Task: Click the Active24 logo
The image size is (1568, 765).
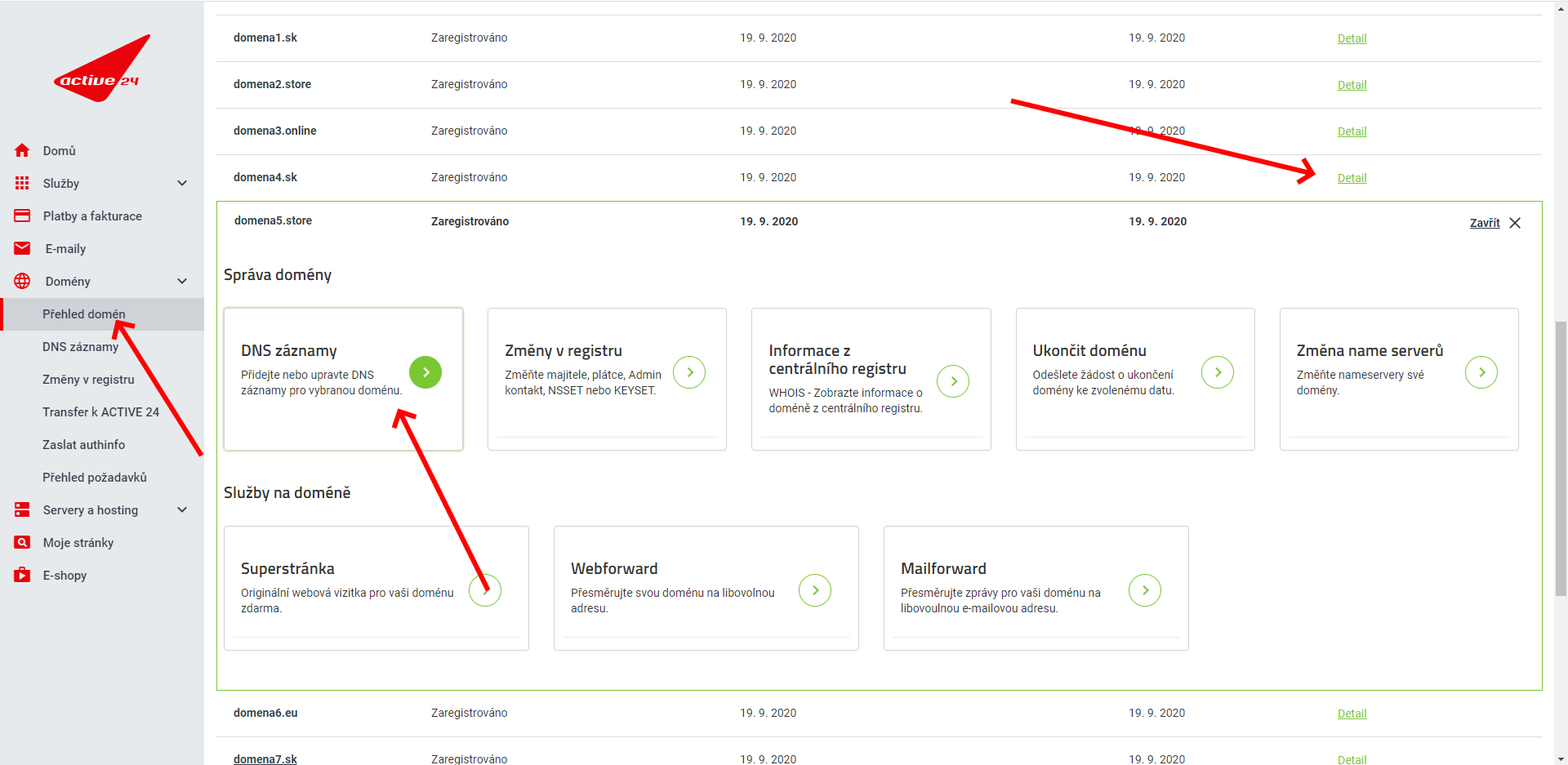Action: coord(101,71)
